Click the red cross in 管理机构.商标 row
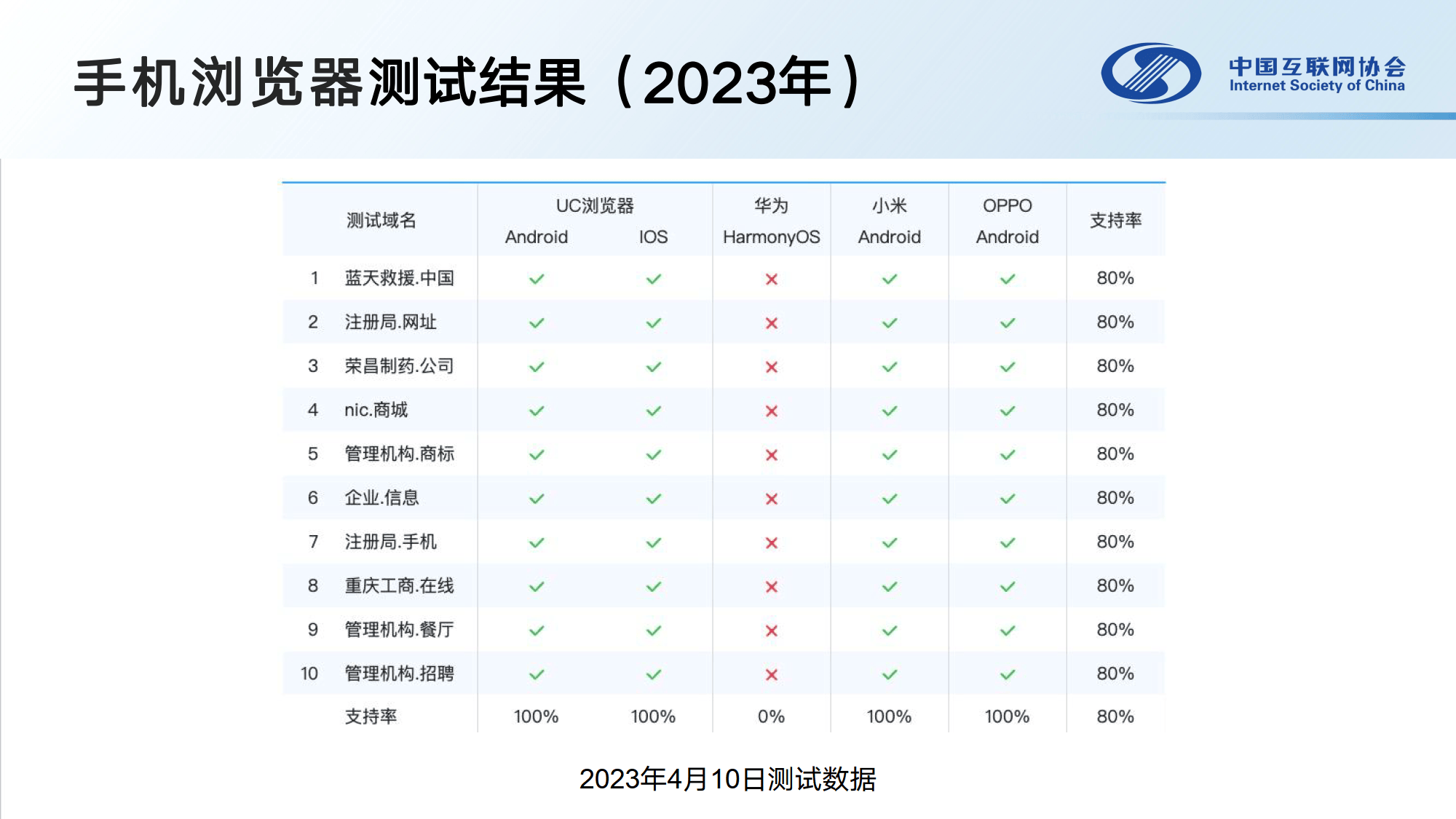 pos(772,455)
